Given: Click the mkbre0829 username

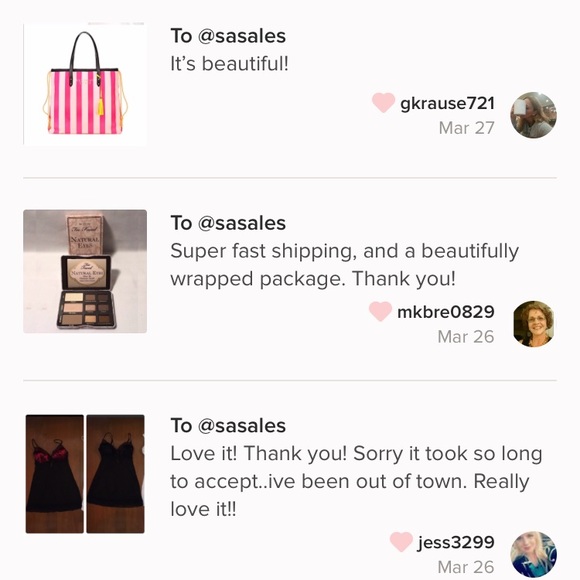Looking at the screenshot, I should coord(446,312).
